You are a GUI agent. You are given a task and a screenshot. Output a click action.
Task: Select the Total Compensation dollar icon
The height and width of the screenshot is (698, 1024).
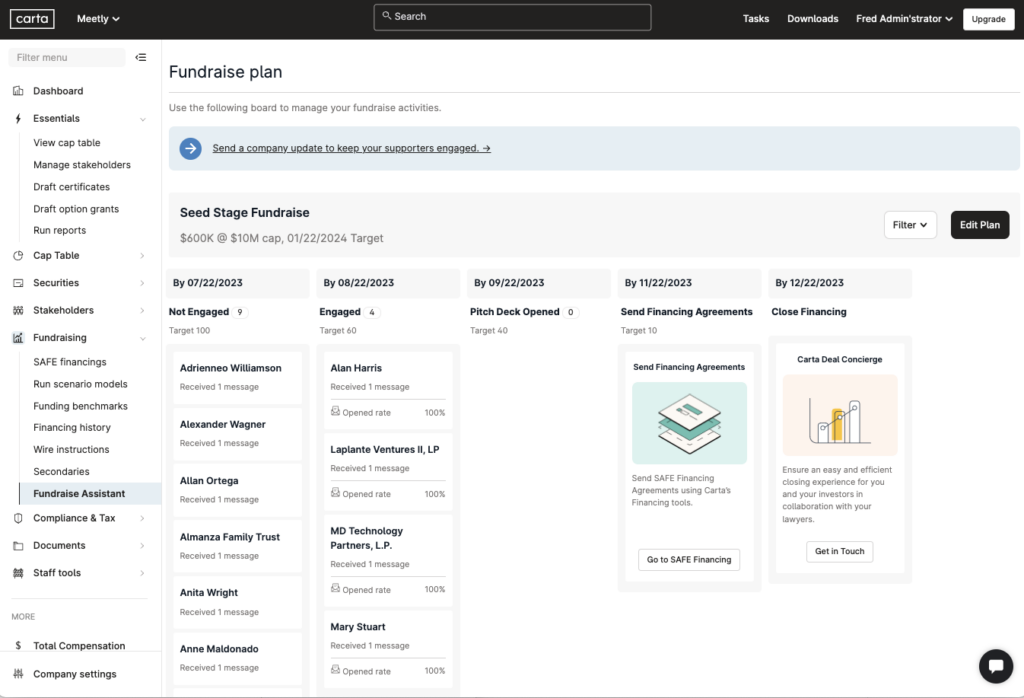point(18,646)
